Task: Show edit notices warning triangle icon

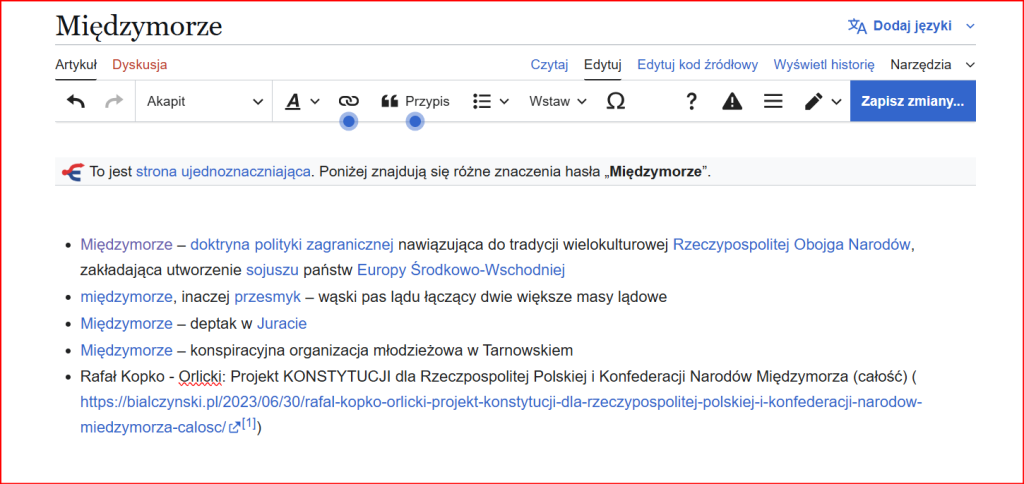Action: [732, 101]
